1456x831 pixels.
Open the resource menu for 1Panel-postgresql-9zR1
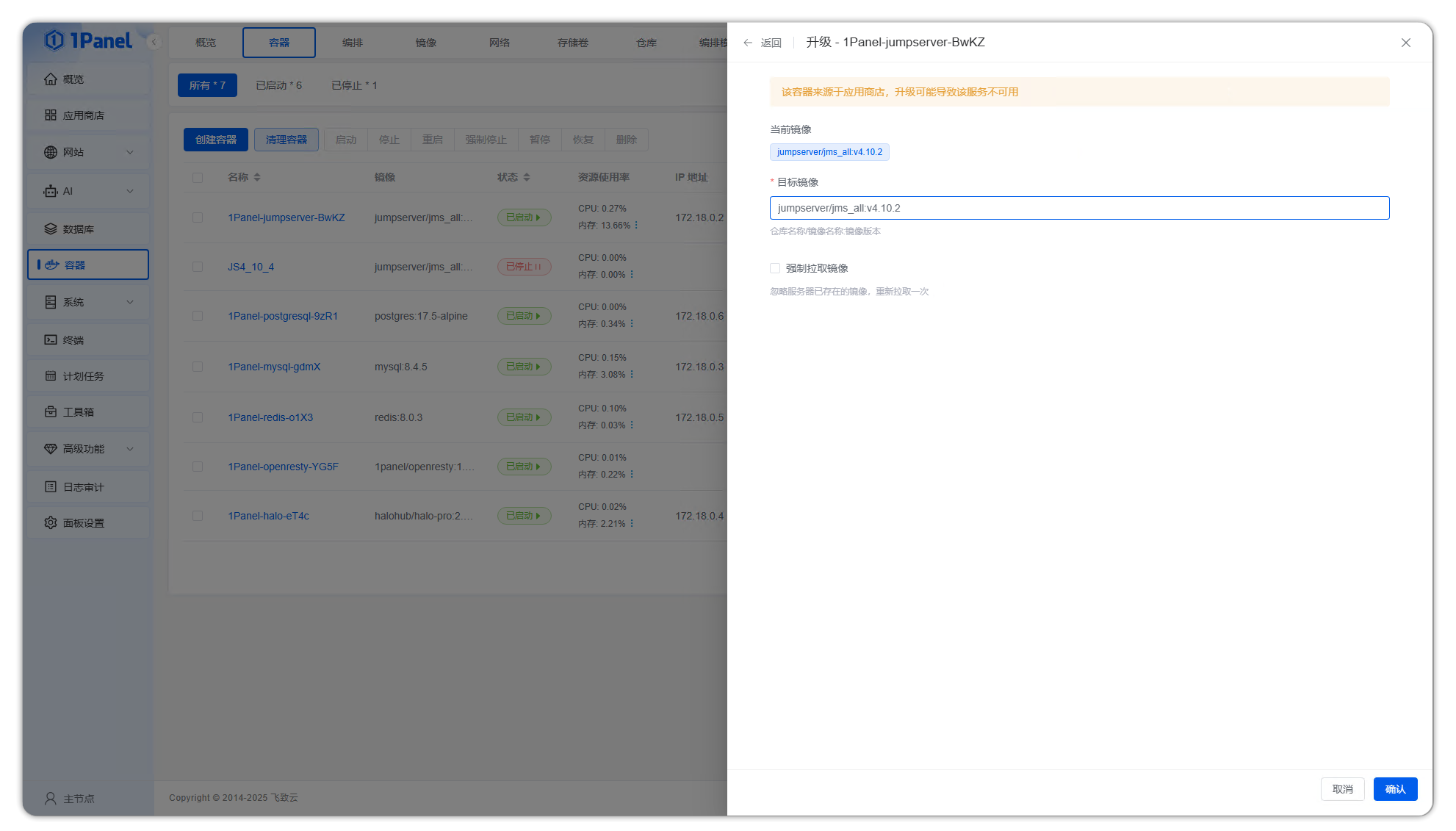point(632,324)
